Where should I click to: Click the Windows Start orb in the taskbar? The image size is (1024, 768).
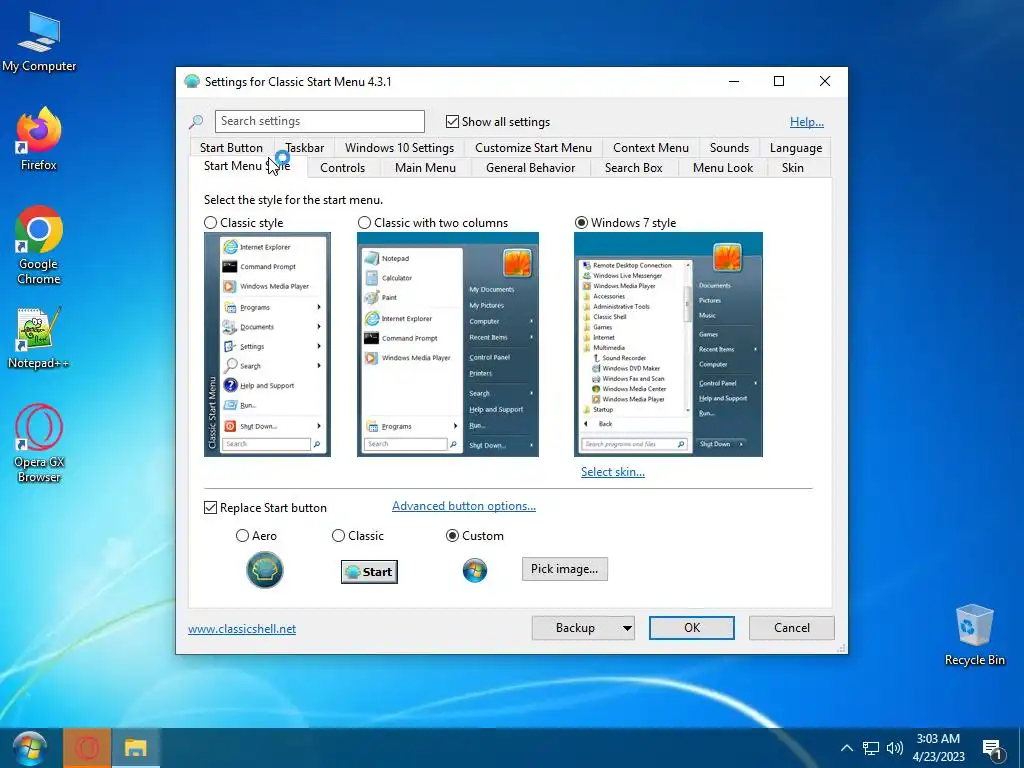[29, 748]
